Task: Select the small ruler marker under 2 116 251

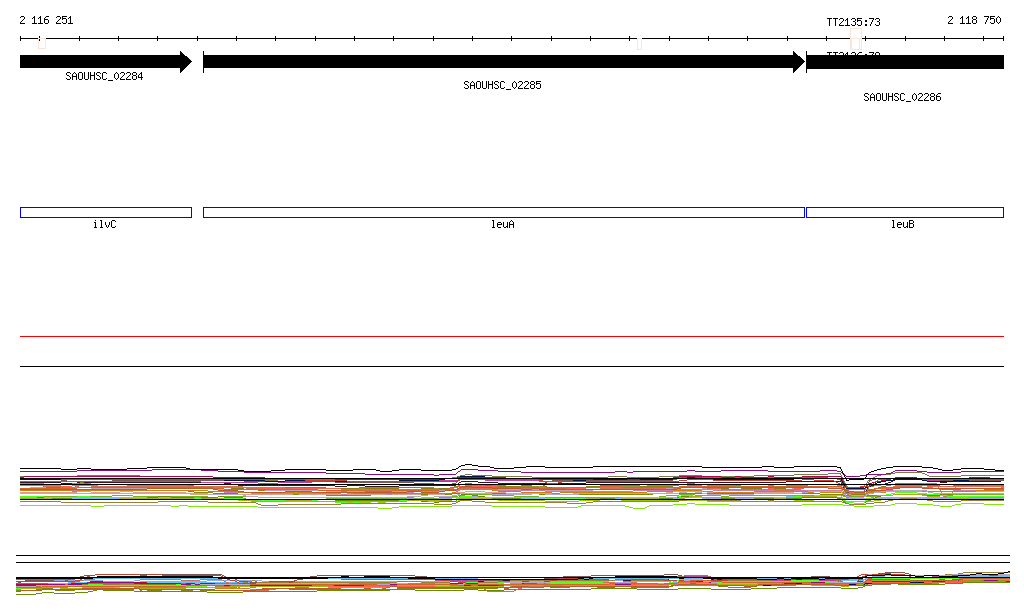Action: point(42,42)
